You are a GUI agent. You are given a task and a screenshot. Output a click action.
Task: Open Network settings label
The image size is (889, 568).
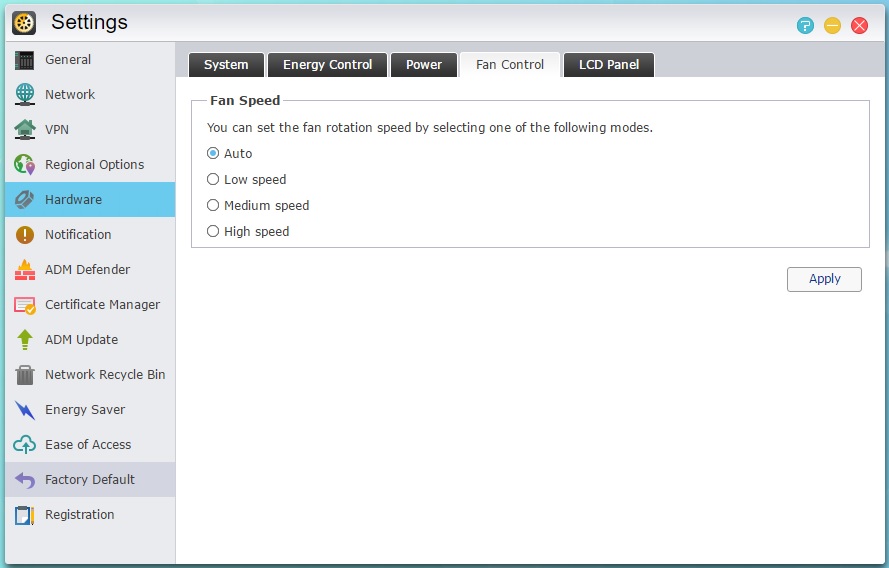[70, 94]
